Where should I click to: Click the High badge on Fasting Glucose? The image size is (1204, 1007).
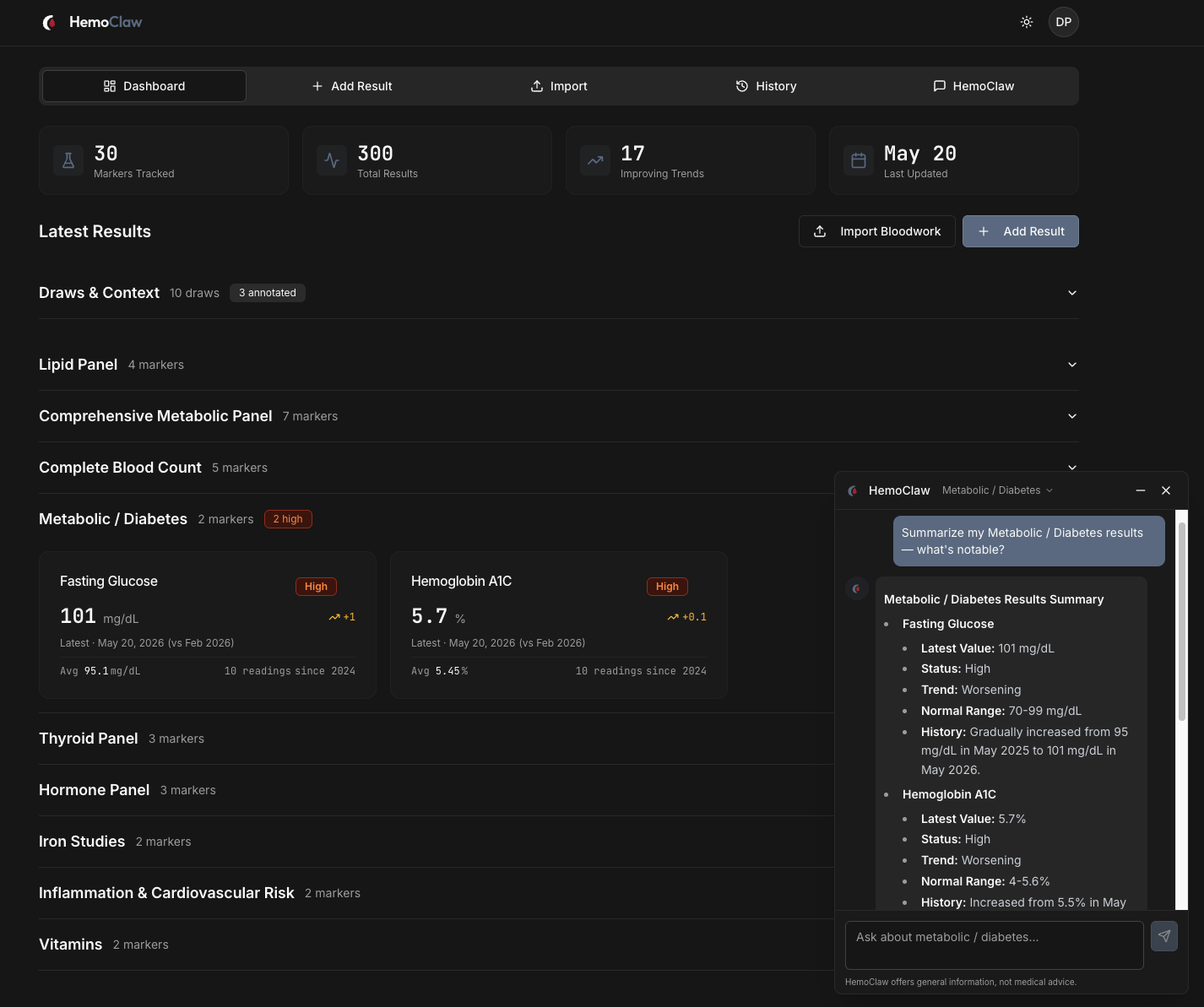pyautogui.click(x=316, y=587)
